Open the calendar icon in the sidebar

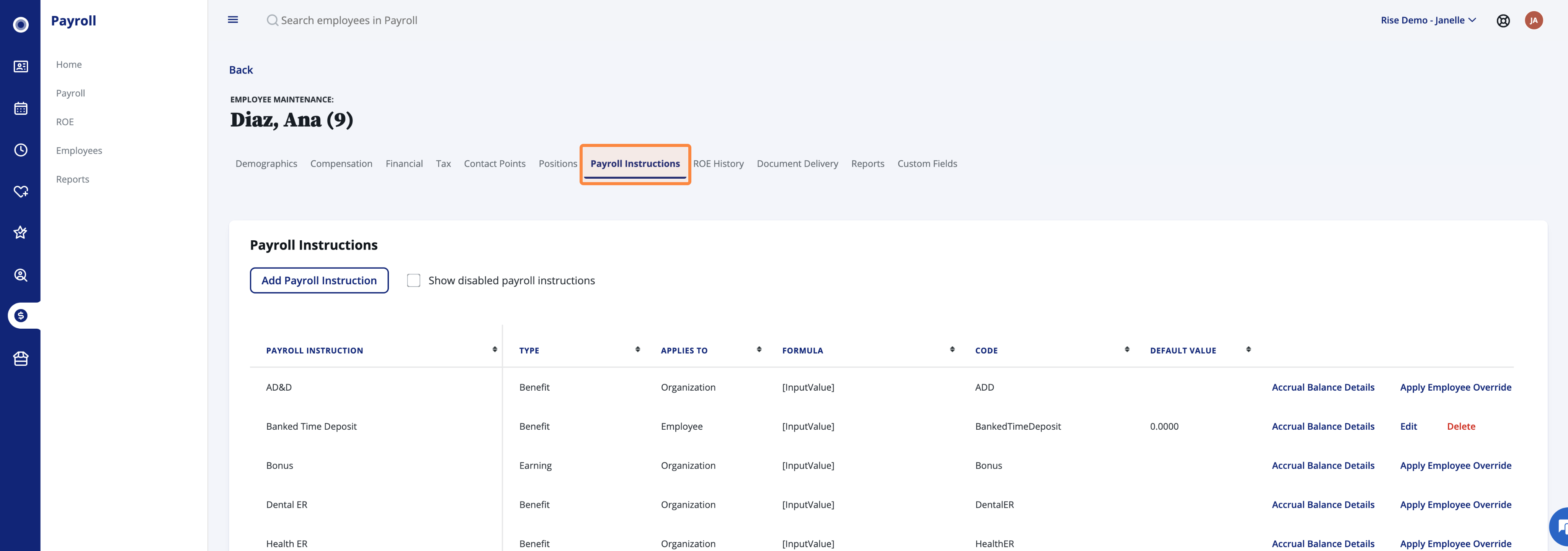[21, 108]
